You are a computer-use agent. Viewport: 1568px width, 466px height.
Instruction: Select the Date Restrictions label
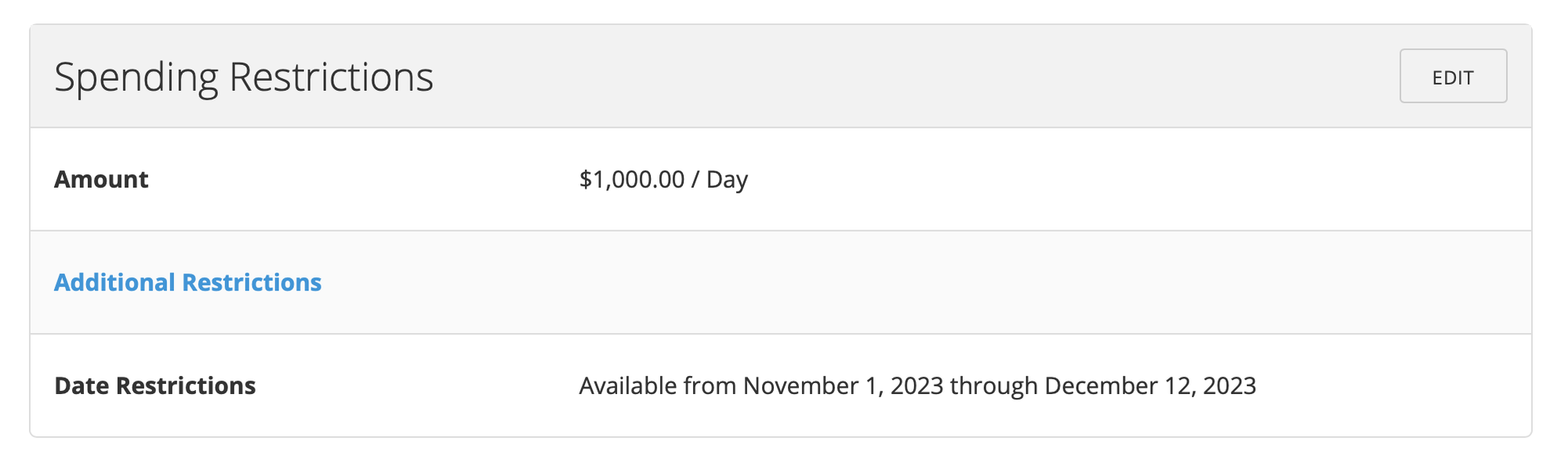pyautogui.click(x=154, y=385)
